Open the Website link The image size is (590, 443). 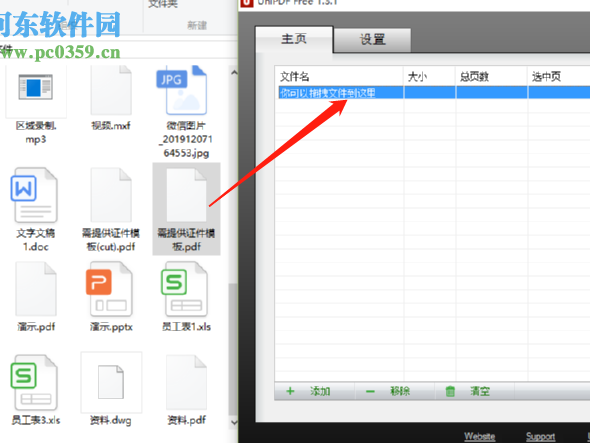(x=479, y=436)
